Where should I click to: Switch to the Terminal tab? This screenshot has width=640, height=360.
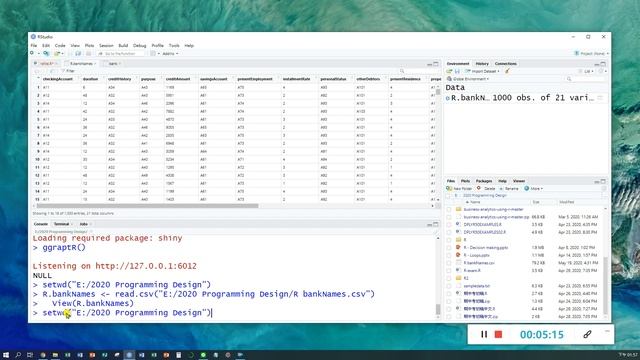[62, 224]
